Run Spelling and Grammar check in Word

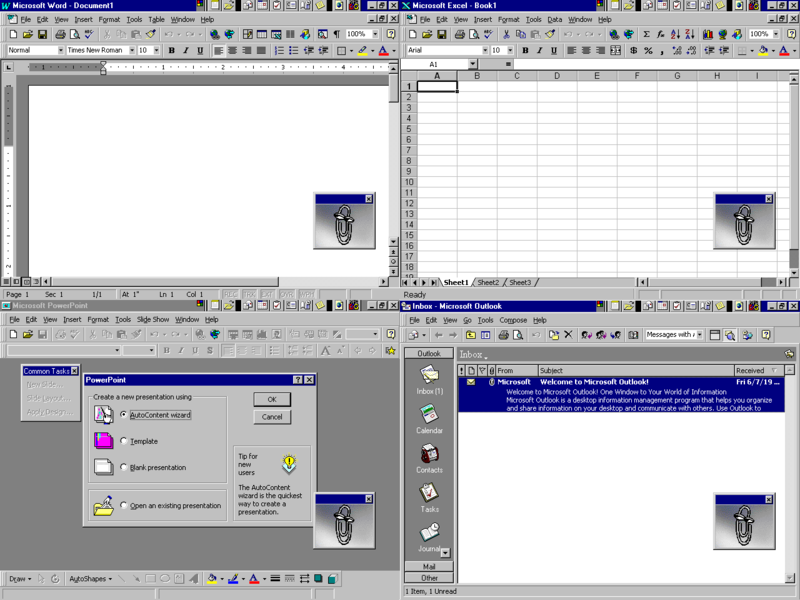(x=89, y=35)
